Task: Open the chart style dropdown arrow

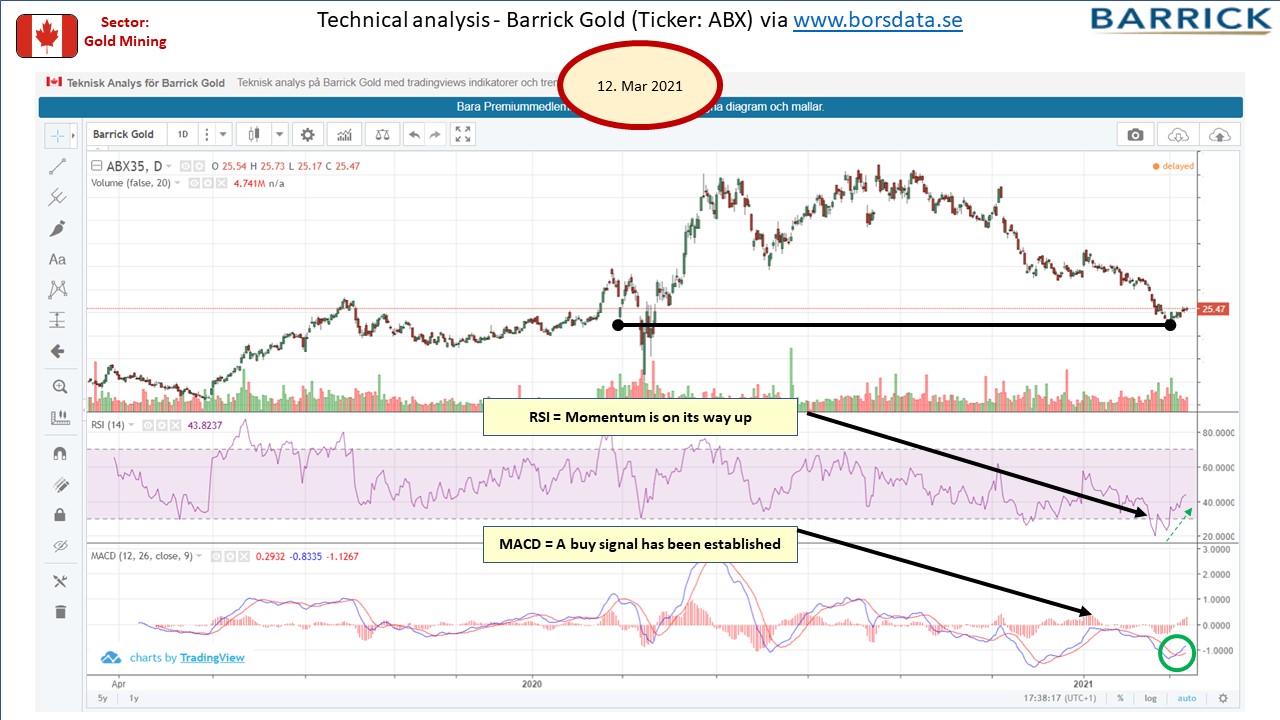Action: [x=279, y=134]
